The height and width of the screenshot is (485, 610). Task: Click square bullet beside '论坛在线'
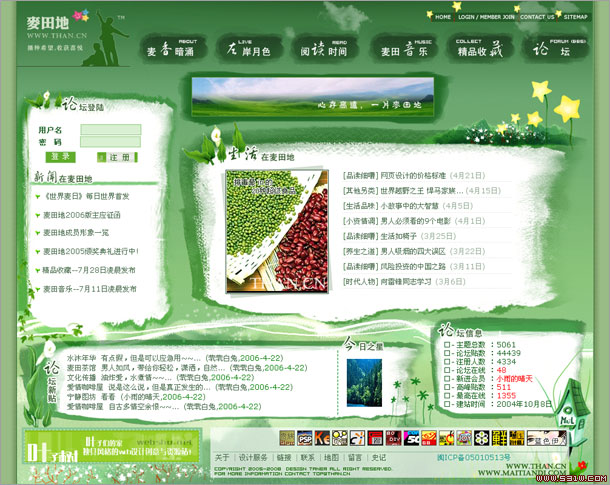[447, 370]
